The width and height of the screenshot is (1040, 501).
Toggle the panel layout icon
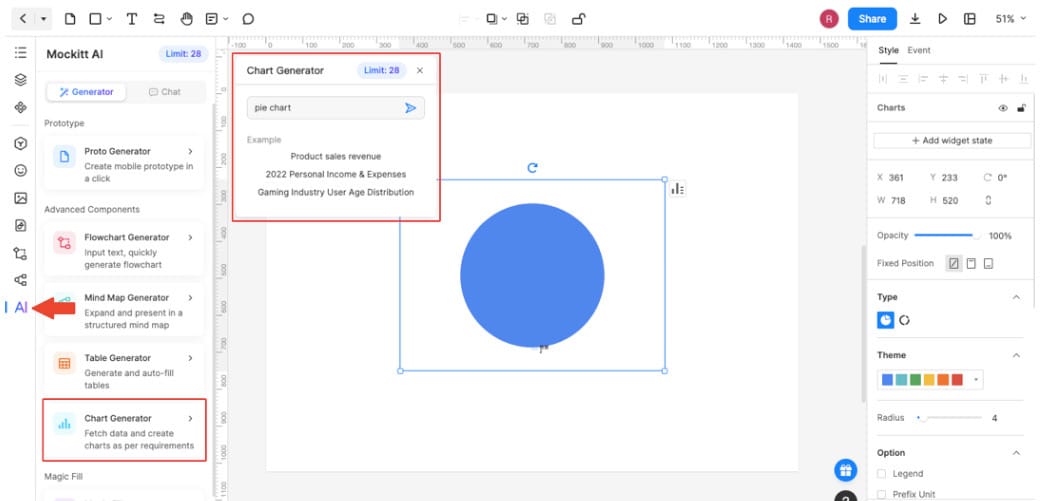pos(970,19)
